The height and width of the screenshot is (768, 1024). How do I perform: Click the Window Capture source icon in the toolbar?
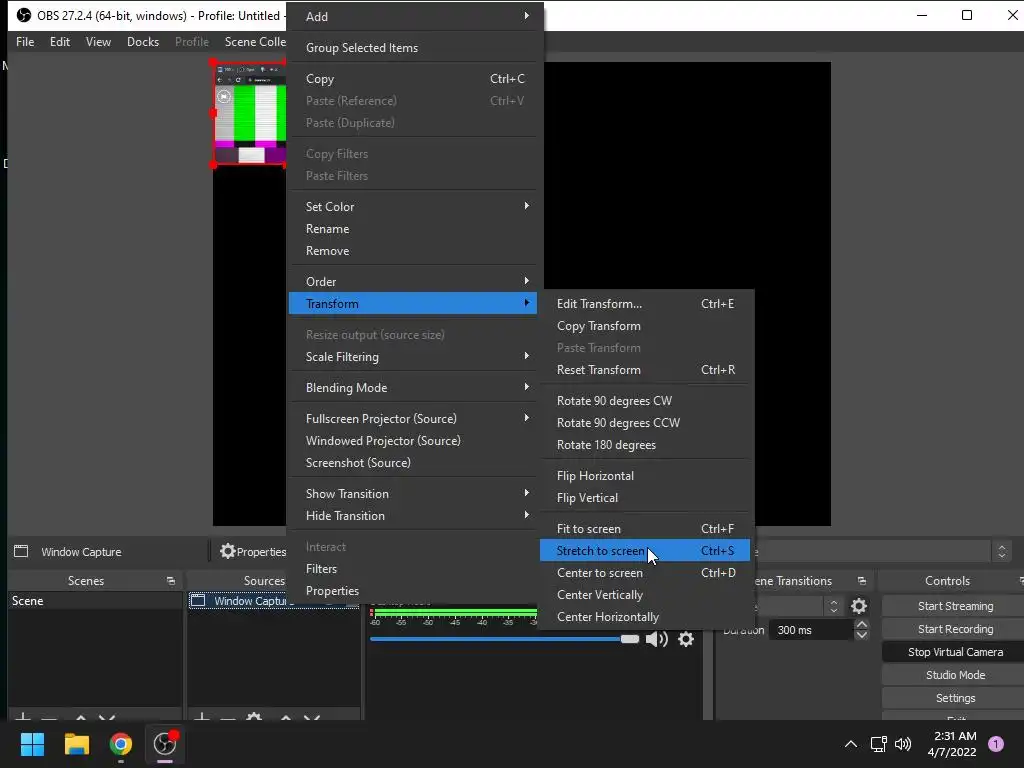point(21,551)
